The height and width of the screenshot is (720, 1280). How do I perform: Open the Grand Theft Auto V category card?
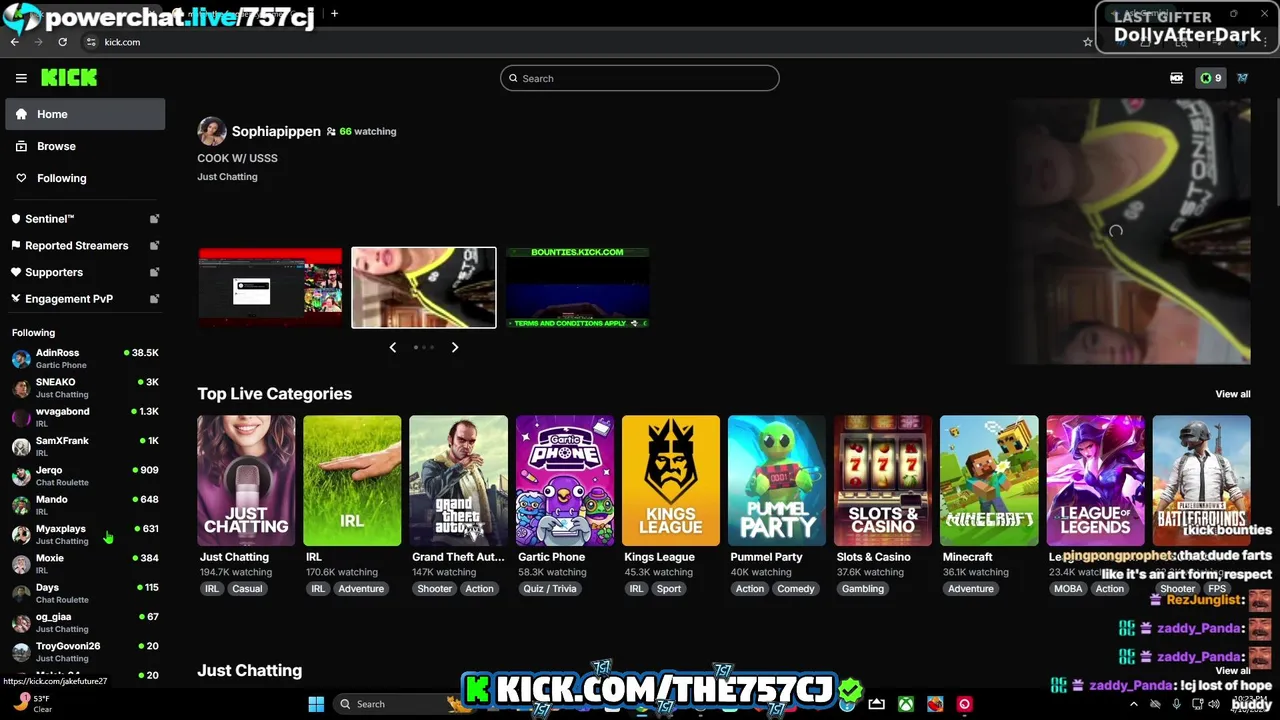458,481
